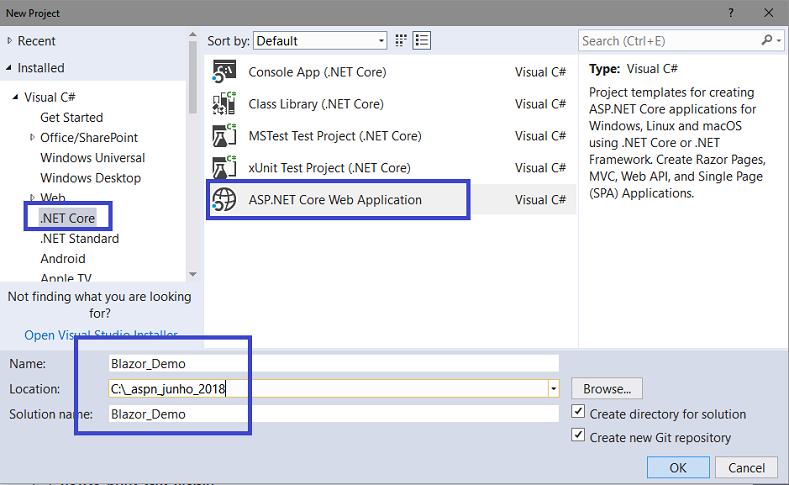Select .NET Core tree item
The image size is (789, 485).
coord(67,218)
